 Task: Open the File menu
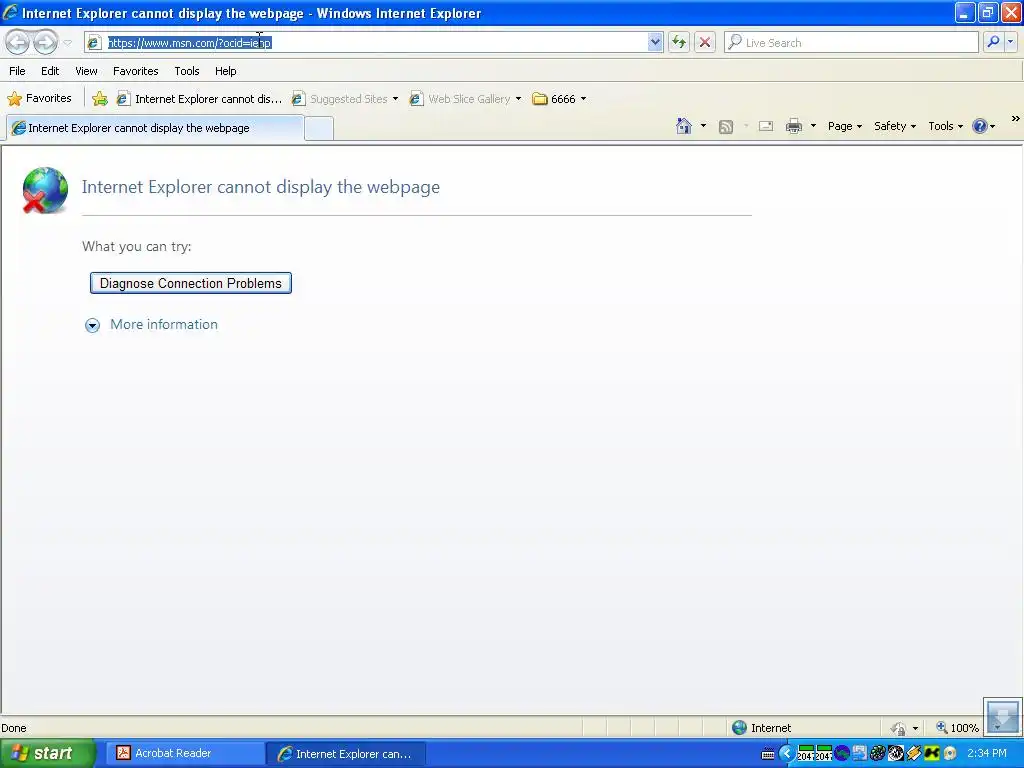pos(18,71)
